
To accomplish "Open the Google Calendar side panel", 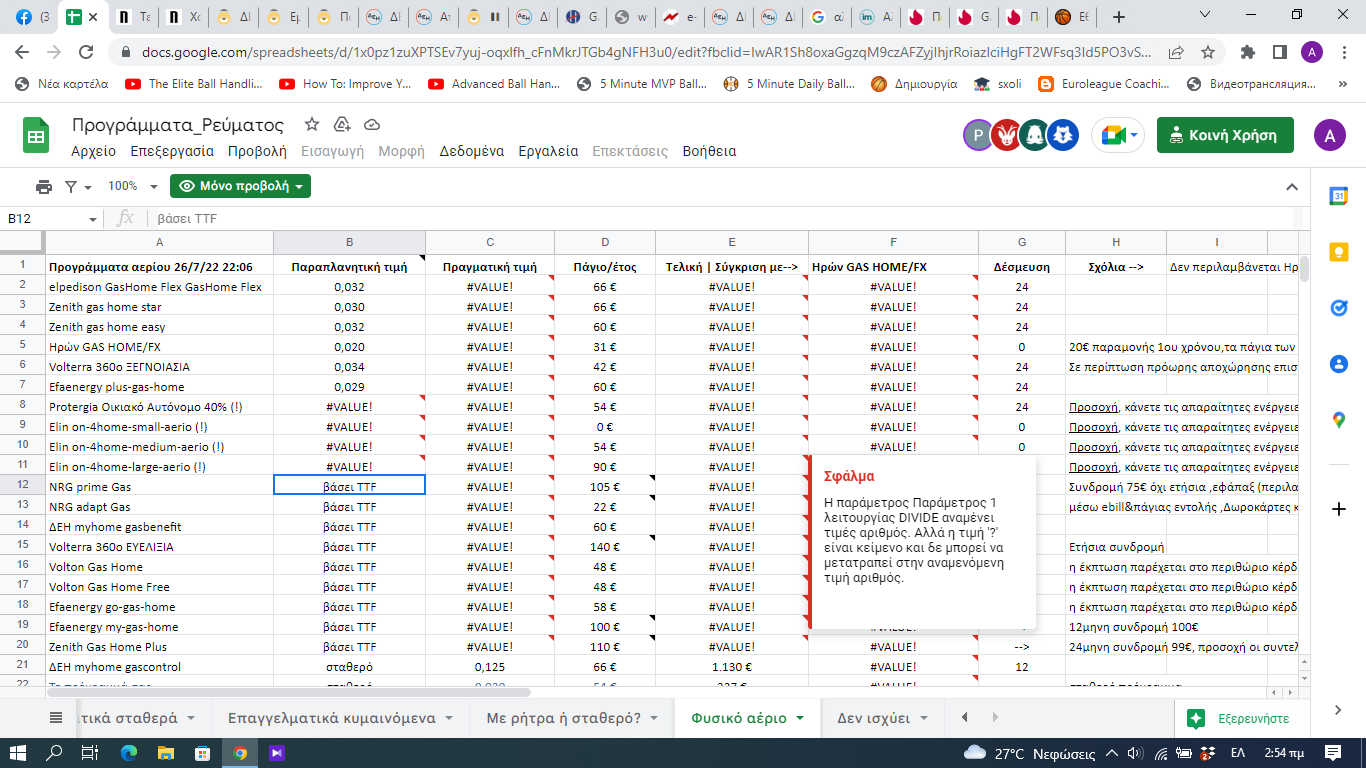I will [1338, 197].
